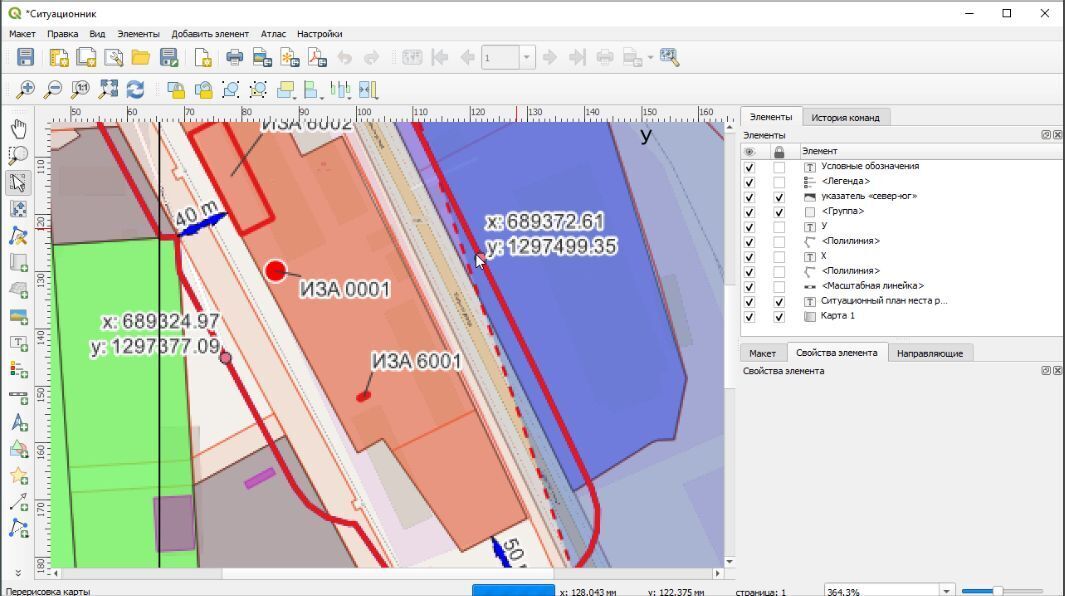Select Условные обозначения in the elements list

point(869,166)
